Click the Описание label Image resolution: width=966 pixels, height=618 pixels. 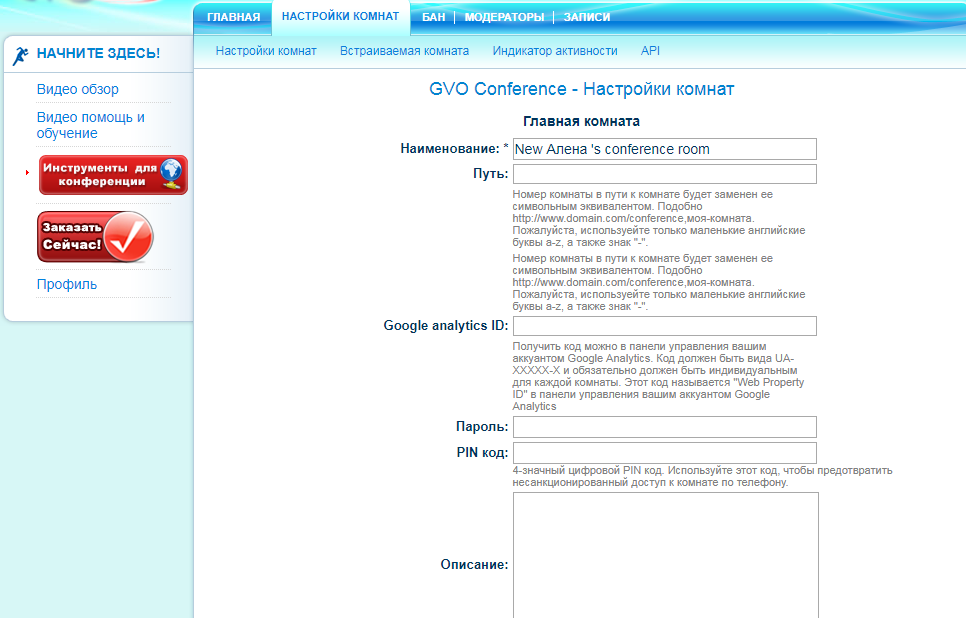click(474, 564)
